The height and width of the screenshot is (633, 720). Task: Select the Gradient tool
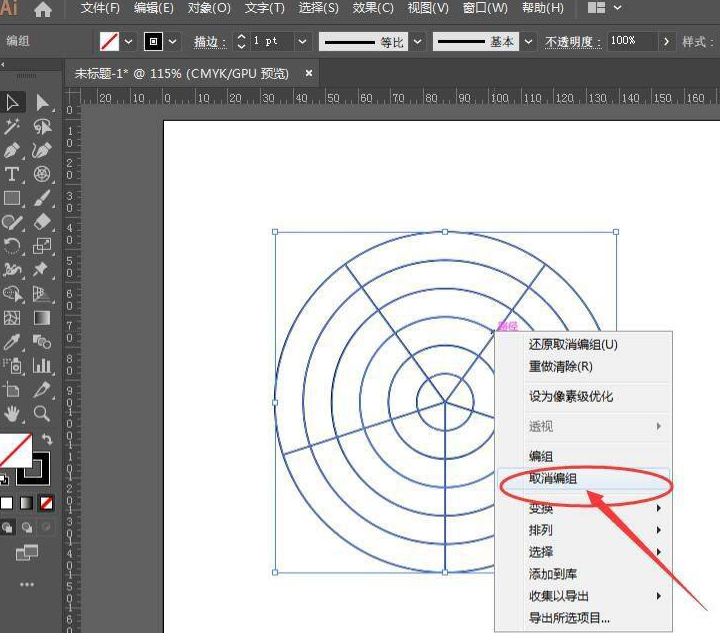[x=42, y=318]
